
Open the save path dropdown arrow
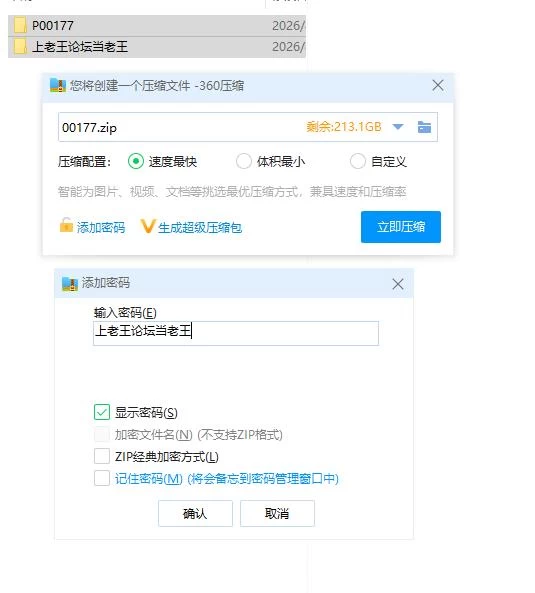(x=398, y=127)
